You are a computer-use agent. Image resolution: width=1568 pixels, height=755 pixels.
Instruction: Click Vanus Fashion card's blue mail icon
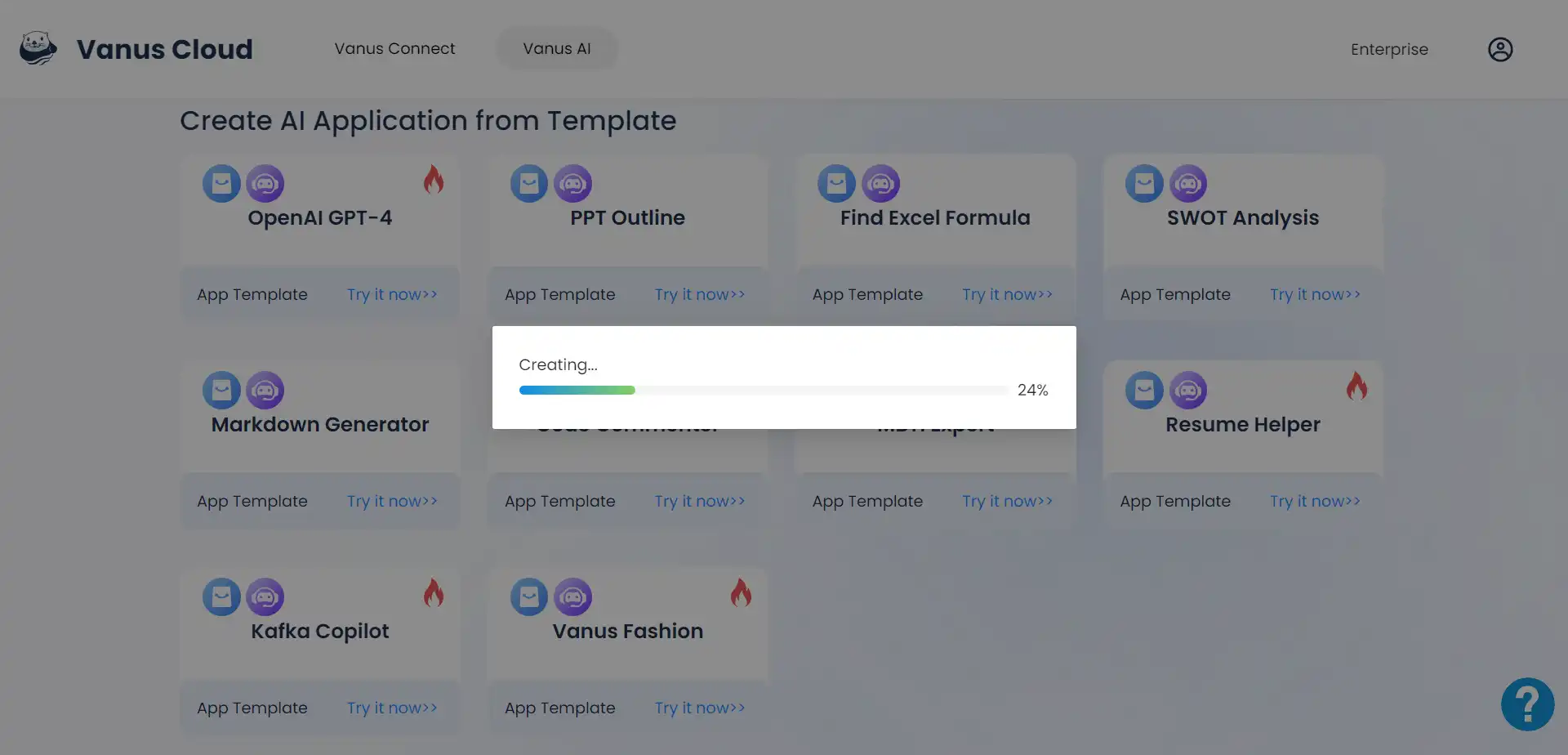pyautogui.click(x=529, y=597)
